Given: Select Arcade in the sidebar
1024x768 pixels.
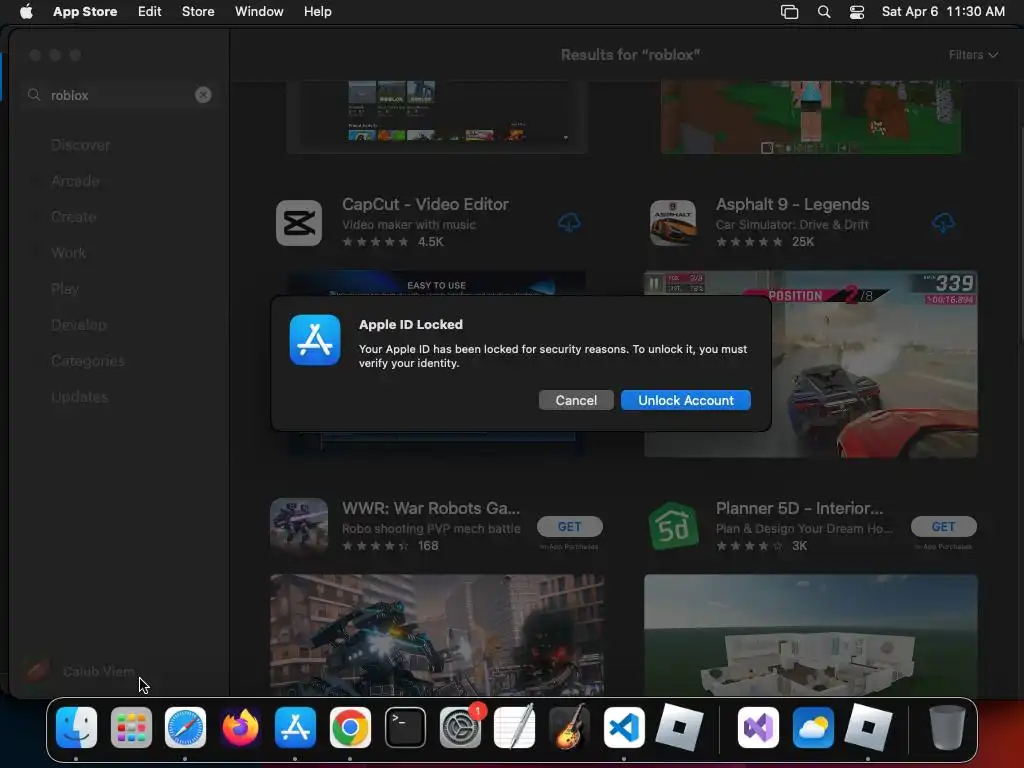Looking at the screenshot, I should (75, 181).
